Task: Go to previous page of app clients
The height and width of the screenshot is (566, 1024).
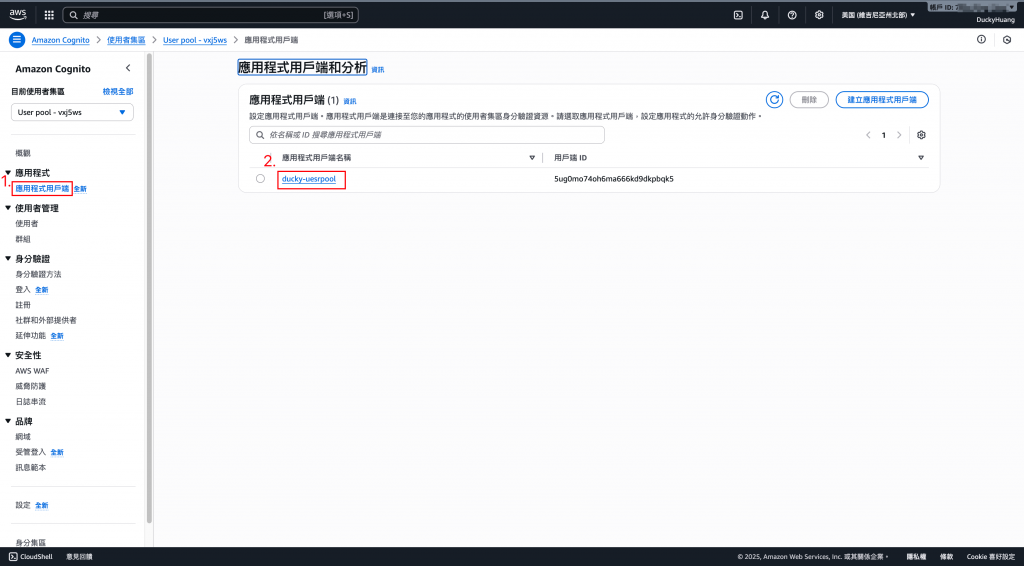Action: coord(868,135)
